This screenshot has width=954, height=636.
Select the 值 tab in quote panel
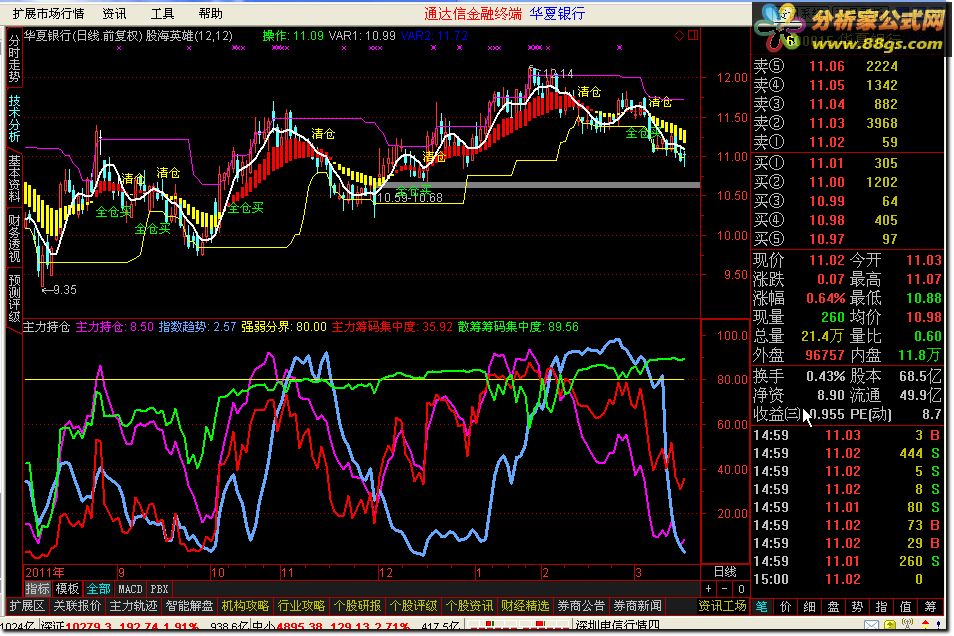pyautogui.click(x=905, y=607)
